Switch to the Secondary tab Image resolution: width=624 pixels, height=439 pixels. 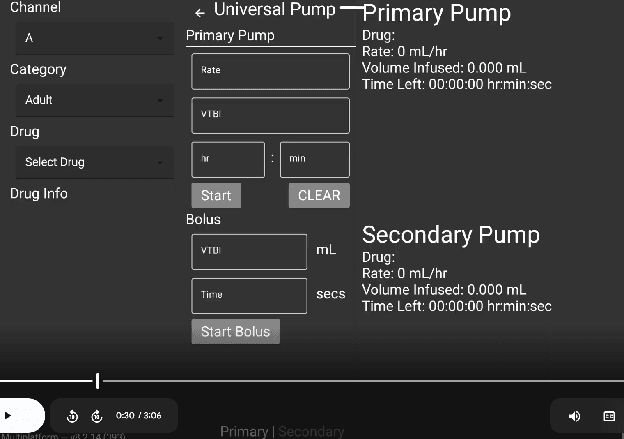311,431
